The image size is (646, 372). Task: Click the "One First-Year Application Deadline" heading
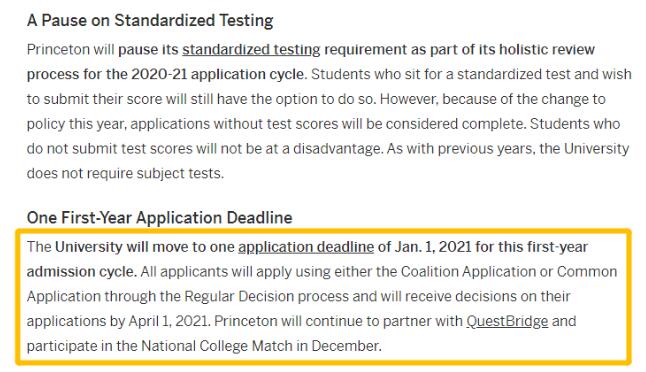[x=159, y=218]
